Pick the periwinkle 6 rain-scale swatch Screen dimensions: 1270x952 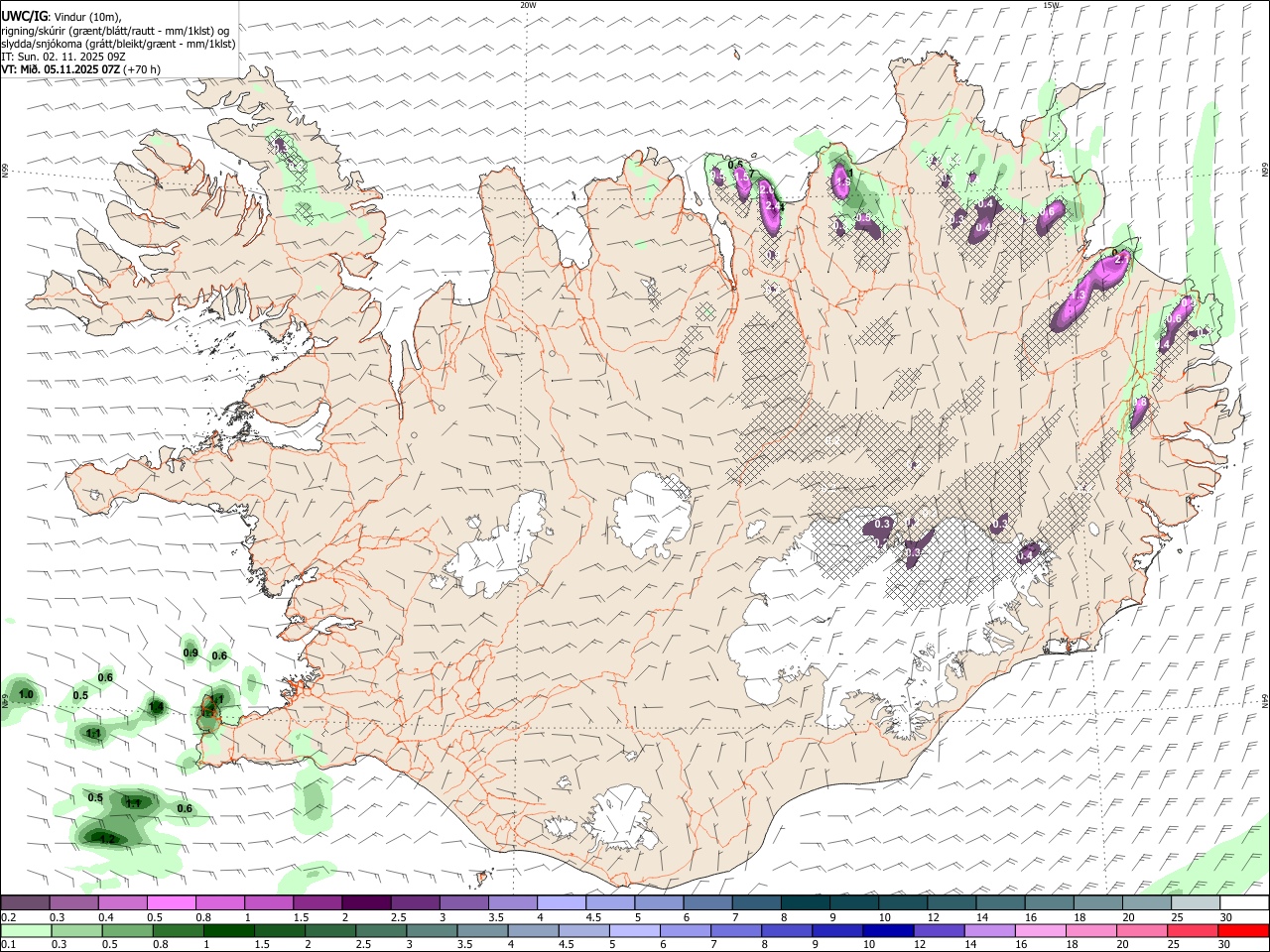[685, 930]
